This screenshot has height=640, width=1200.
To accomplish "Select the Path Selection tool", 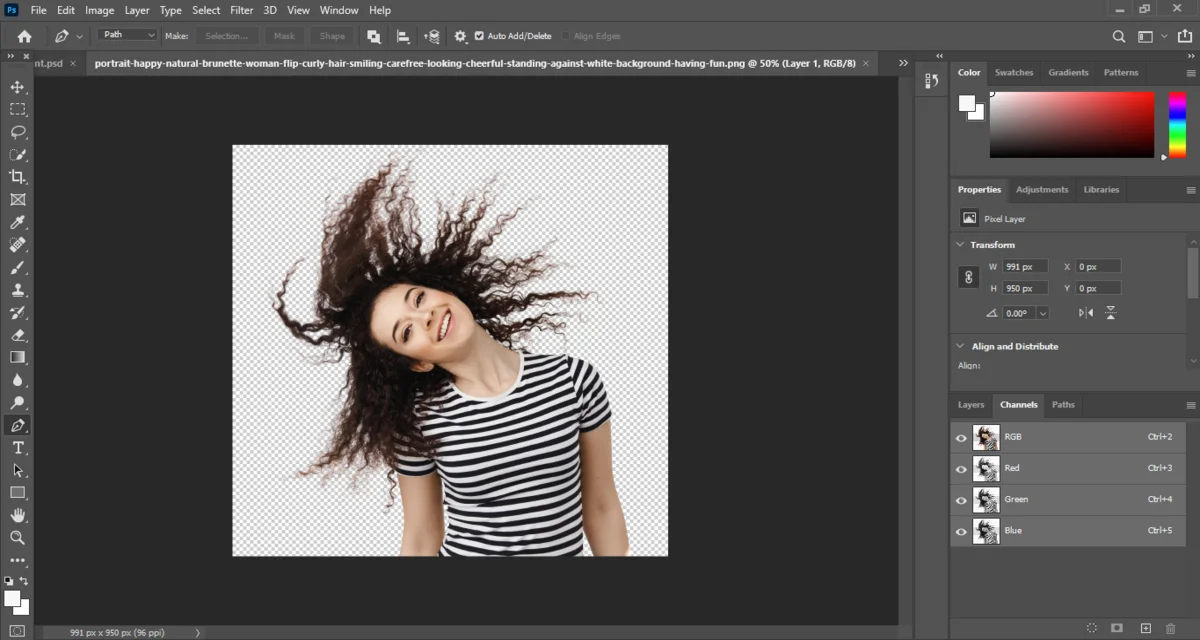I will [17, 470].
